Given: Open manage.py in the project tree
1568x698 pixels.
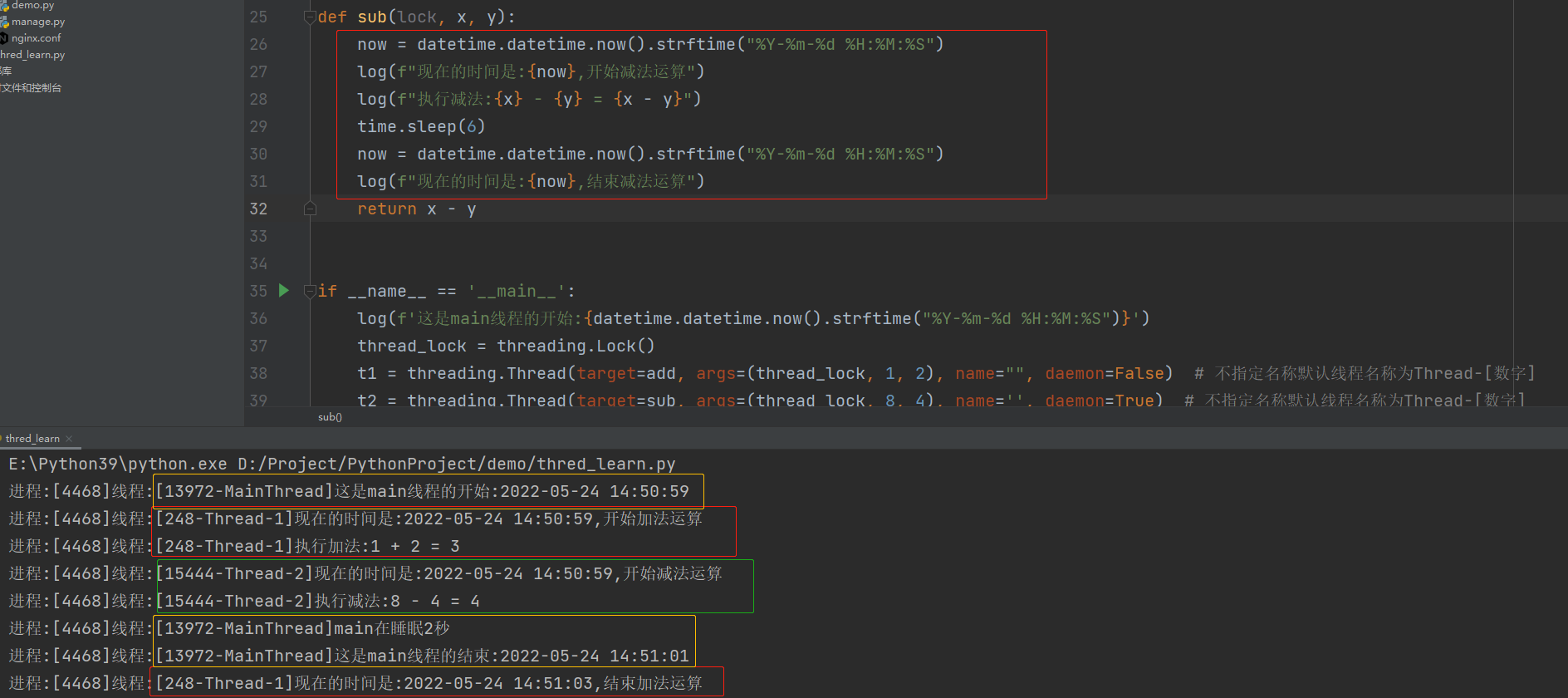Looking at the screenshot, I should [x=37, y=22].
